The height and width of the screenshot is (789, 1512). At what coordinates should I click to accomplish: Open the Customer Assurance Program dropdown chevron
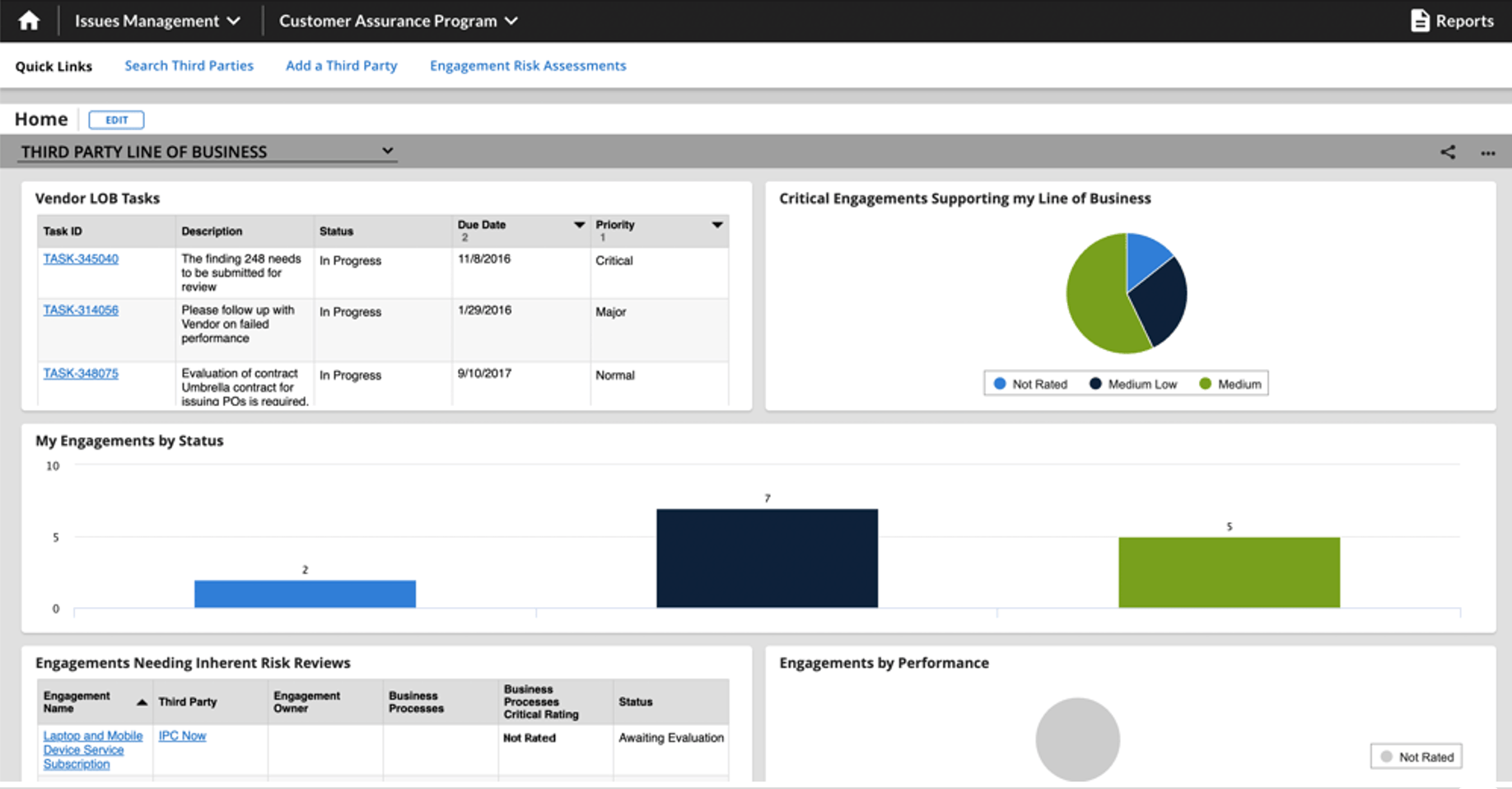pyautogui.click(x=512, y=21)
